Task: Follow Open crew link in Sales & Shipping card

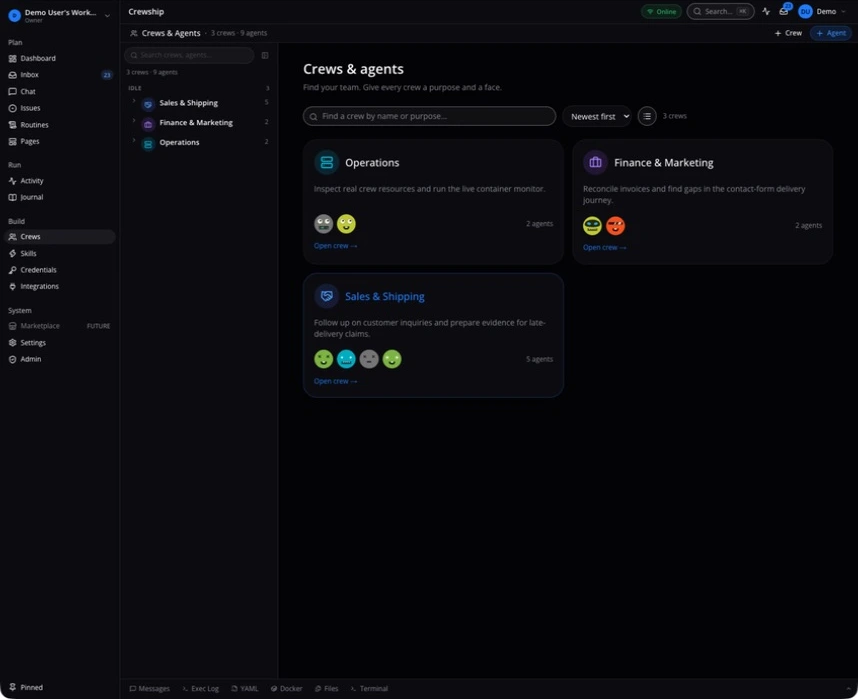Action: coord(335,381)
